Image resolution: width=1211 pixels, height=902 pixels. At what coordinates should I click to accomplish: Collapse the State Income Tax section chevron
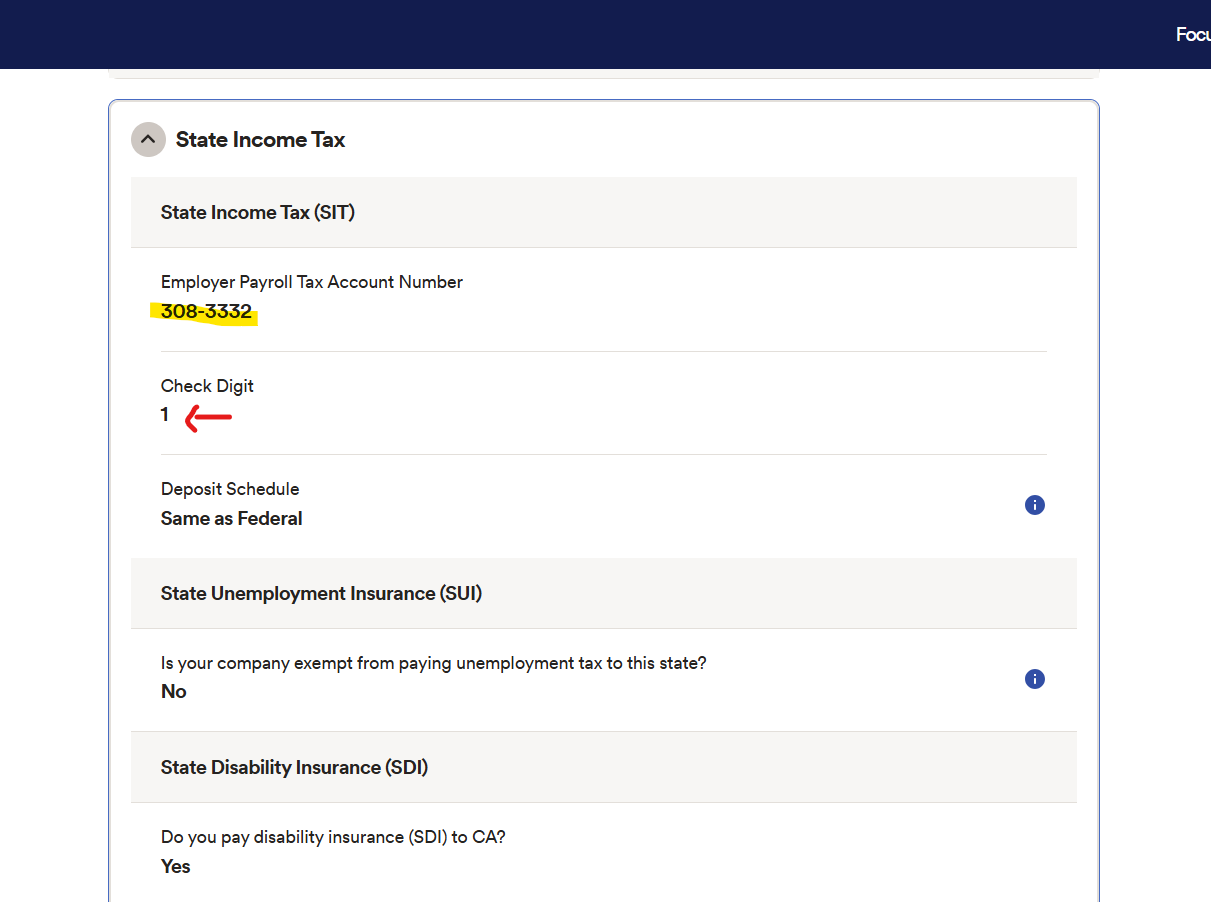(148, 140)
